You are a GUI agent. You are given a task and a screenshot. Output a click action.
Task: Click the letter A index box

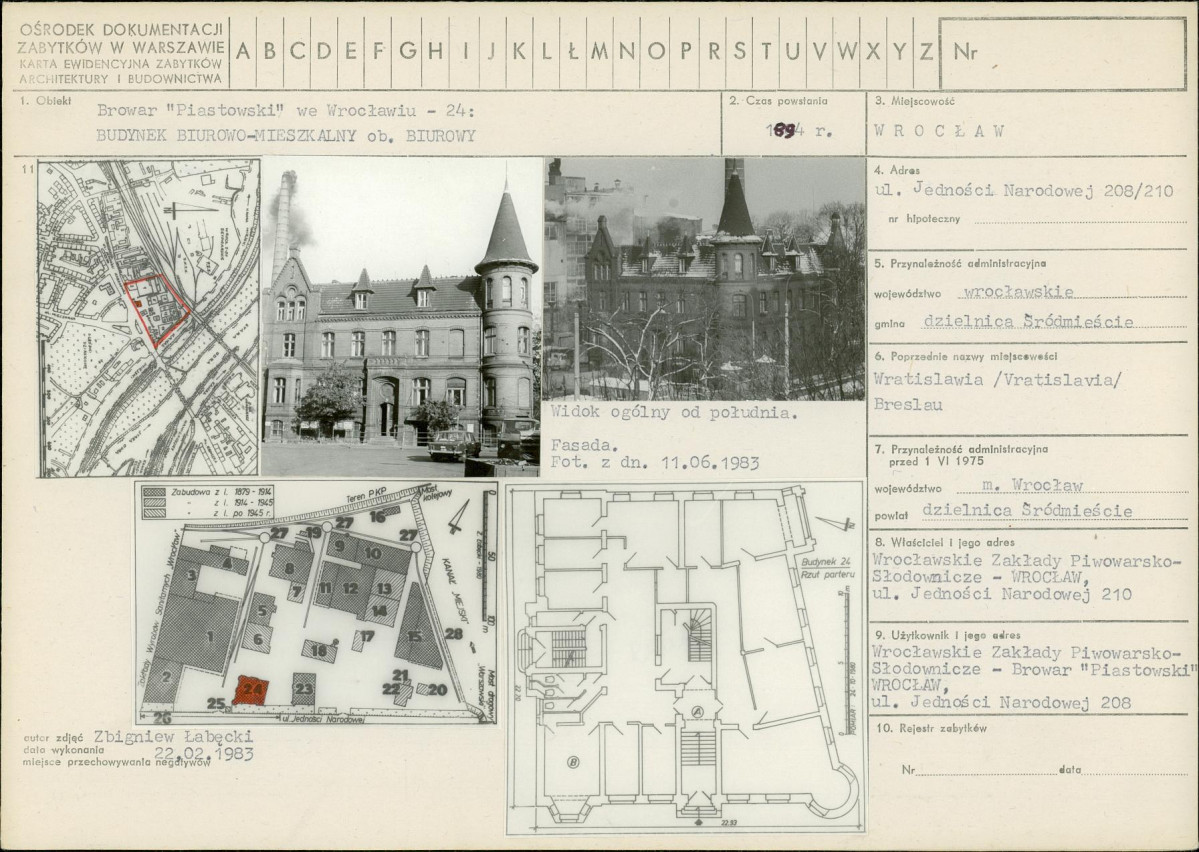pyautogui.click(x=243, y=52)
